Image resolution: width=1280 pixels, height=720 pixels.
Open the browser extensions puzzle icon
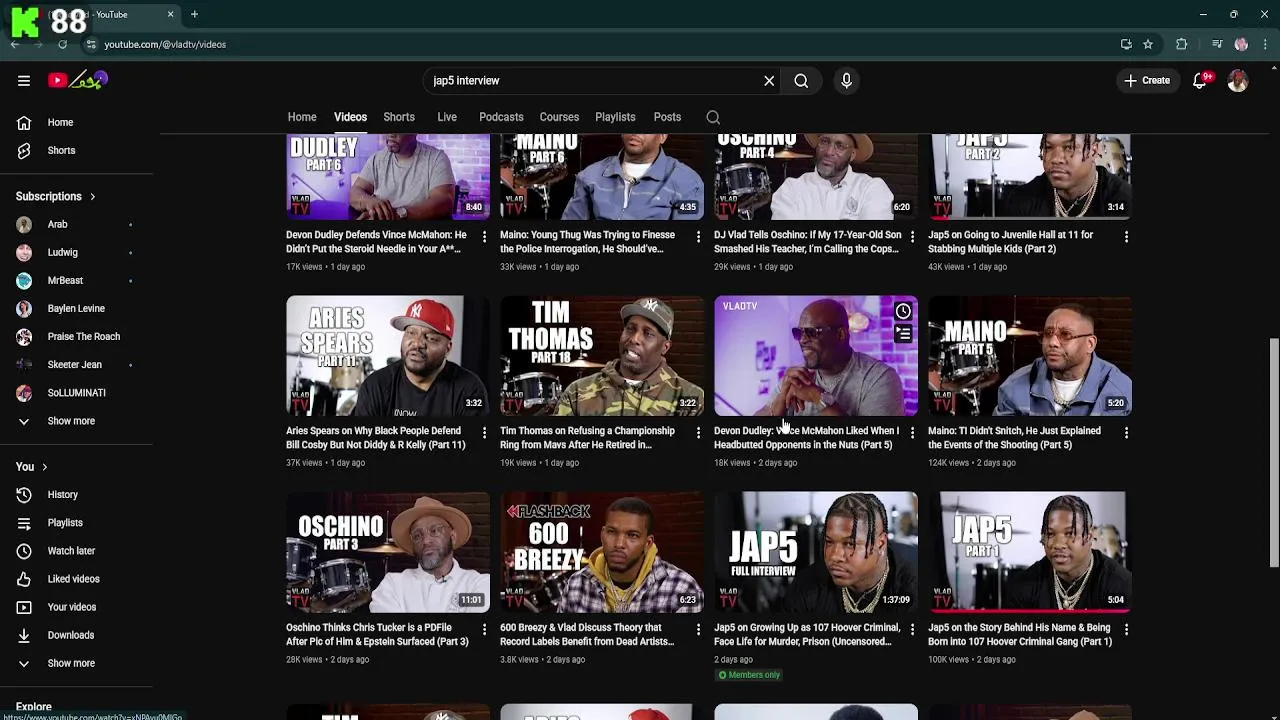[1182, 44]
